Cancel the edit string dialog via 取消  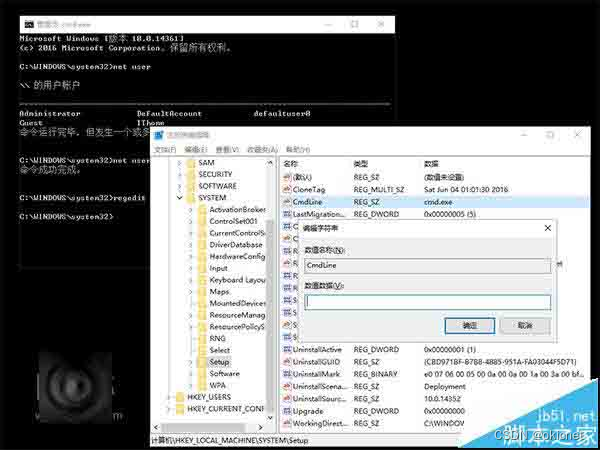(x=525, y=326)
